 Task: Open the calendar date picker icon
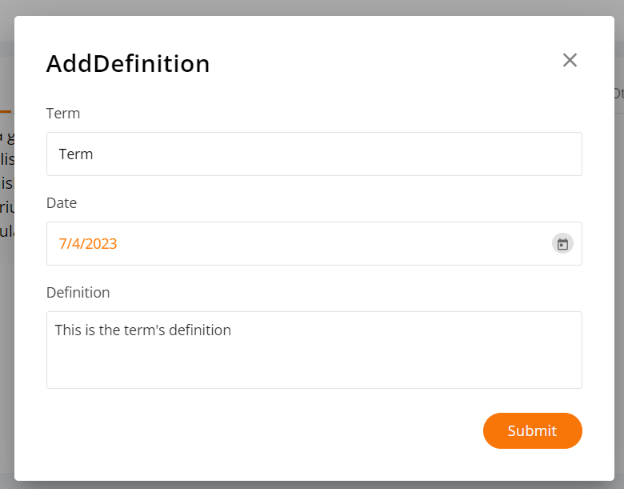click(562, 244)
